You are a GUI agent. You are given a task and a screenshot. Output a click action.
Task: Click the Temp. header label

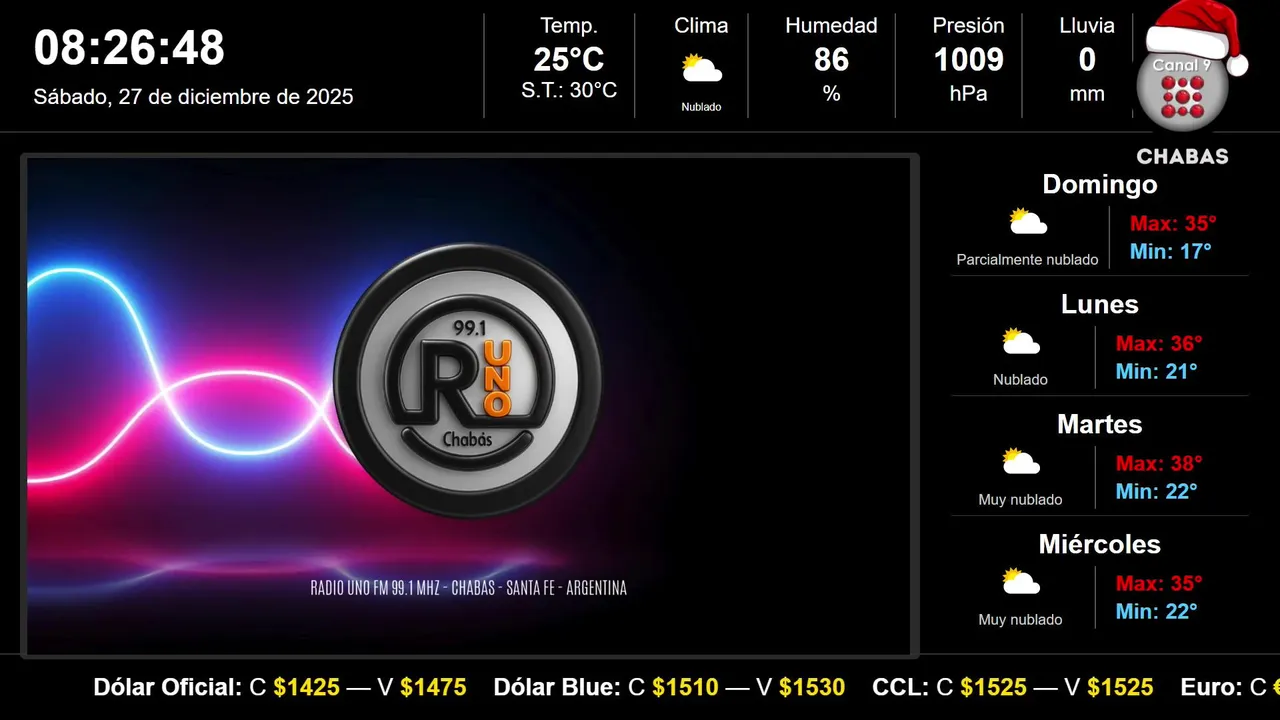click(569, 26)
